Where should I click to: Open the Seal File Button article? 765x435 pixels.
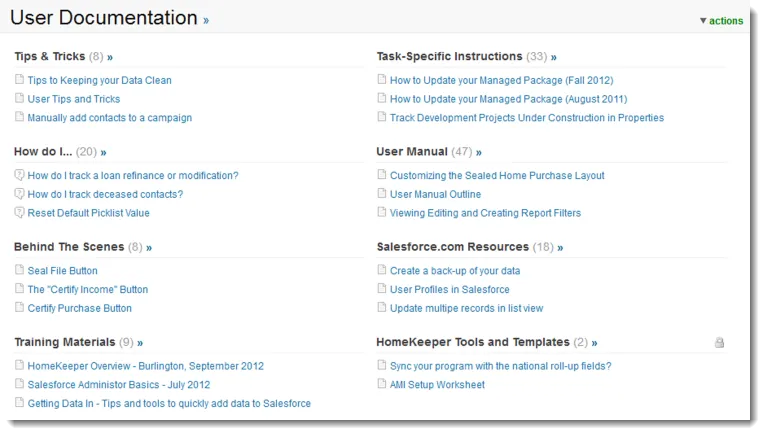[x=62, y=271]
